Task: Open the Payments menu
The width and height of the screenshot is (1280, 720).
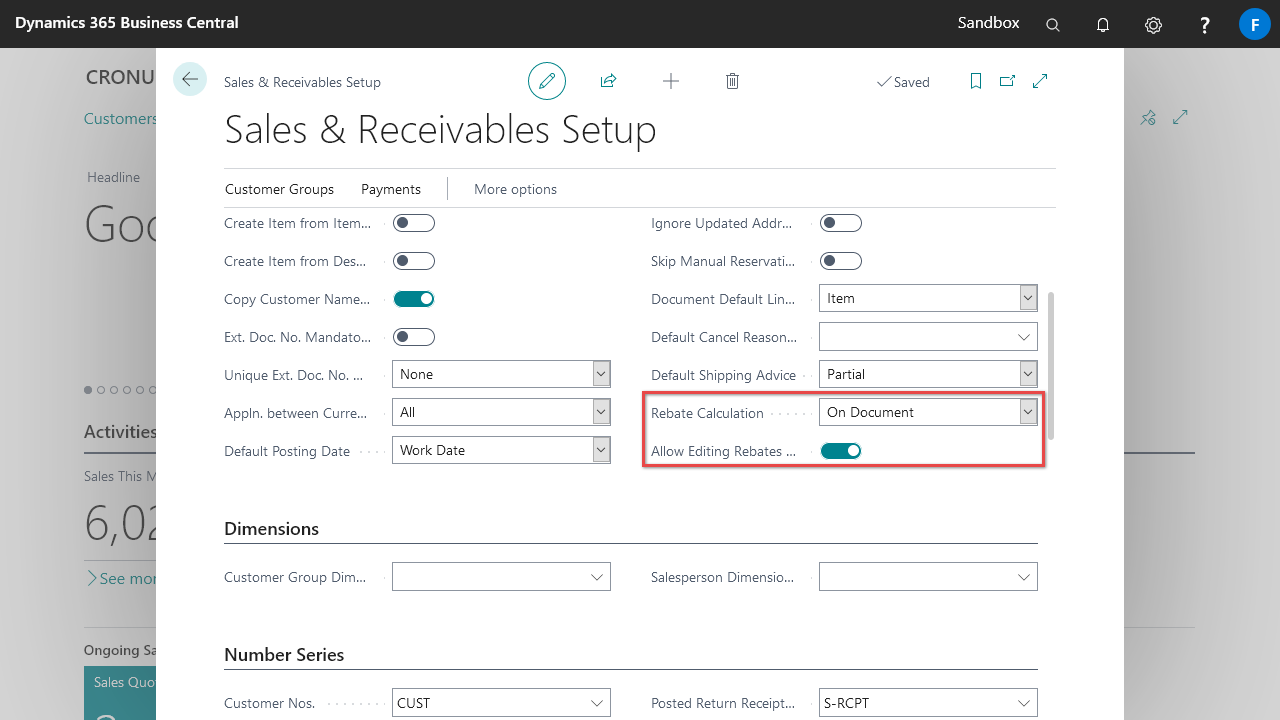Action: pyautogui.click(x=391, y=189)
